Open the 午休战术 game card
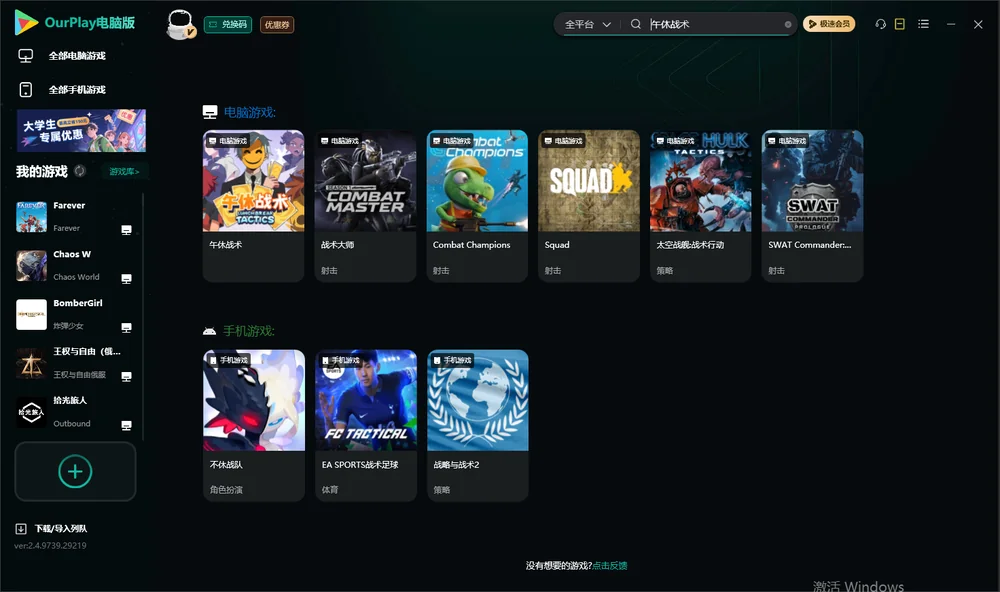The width and height of the screenshot is (1000, 592). click(253, 205)
